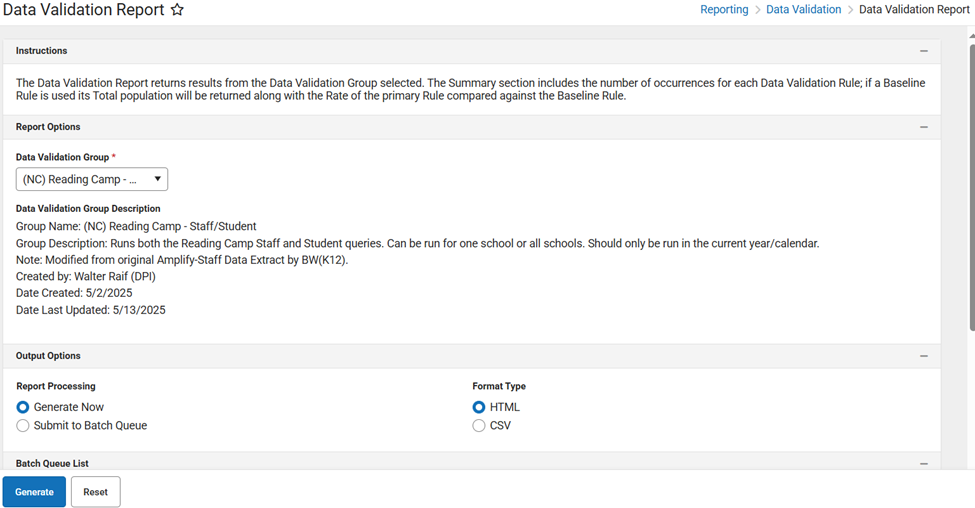975x508 pixels.
Task: Click the Output Options section header
Action: tap(48, 357)
